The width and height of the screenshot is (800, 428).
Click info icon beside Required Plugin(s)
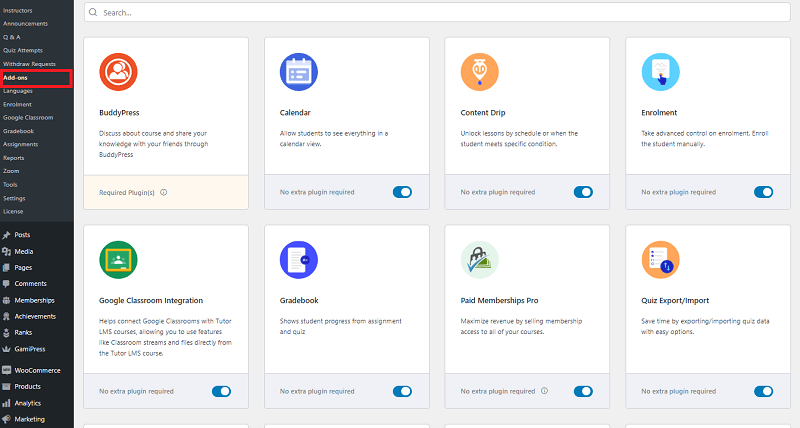164,192
